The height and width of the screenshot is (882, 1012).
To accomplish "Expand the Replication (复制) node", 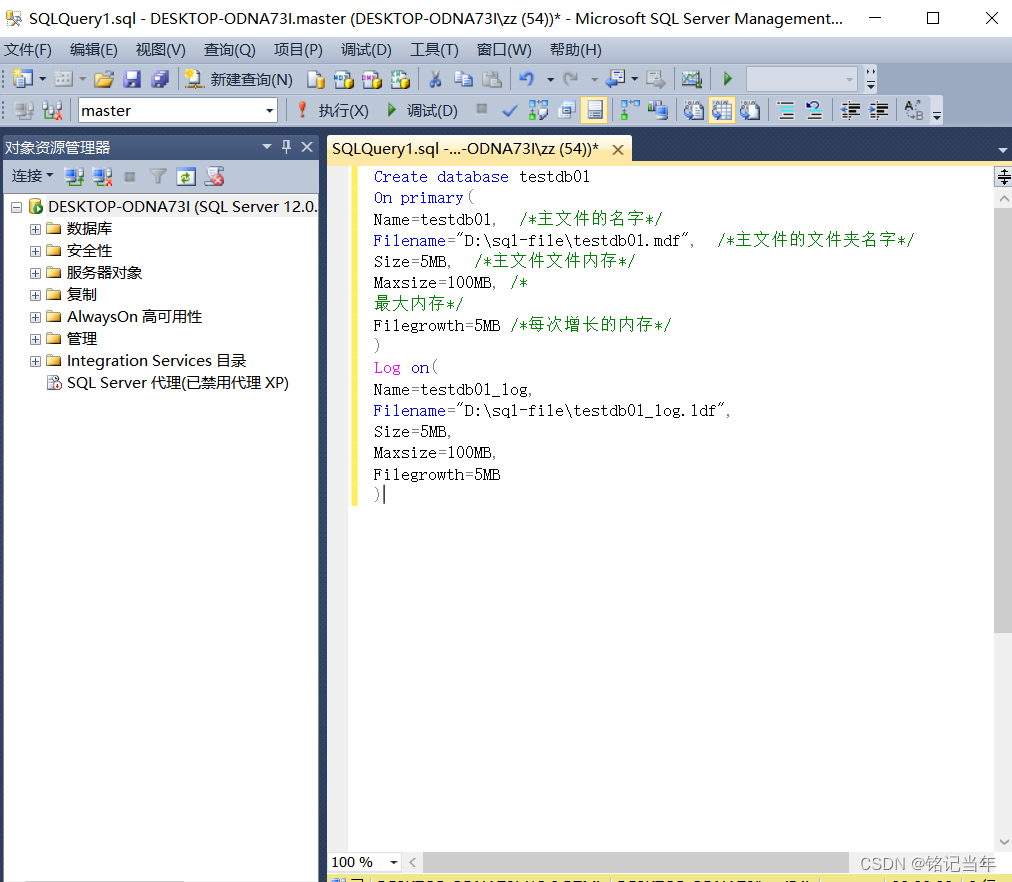I will 35,295.
